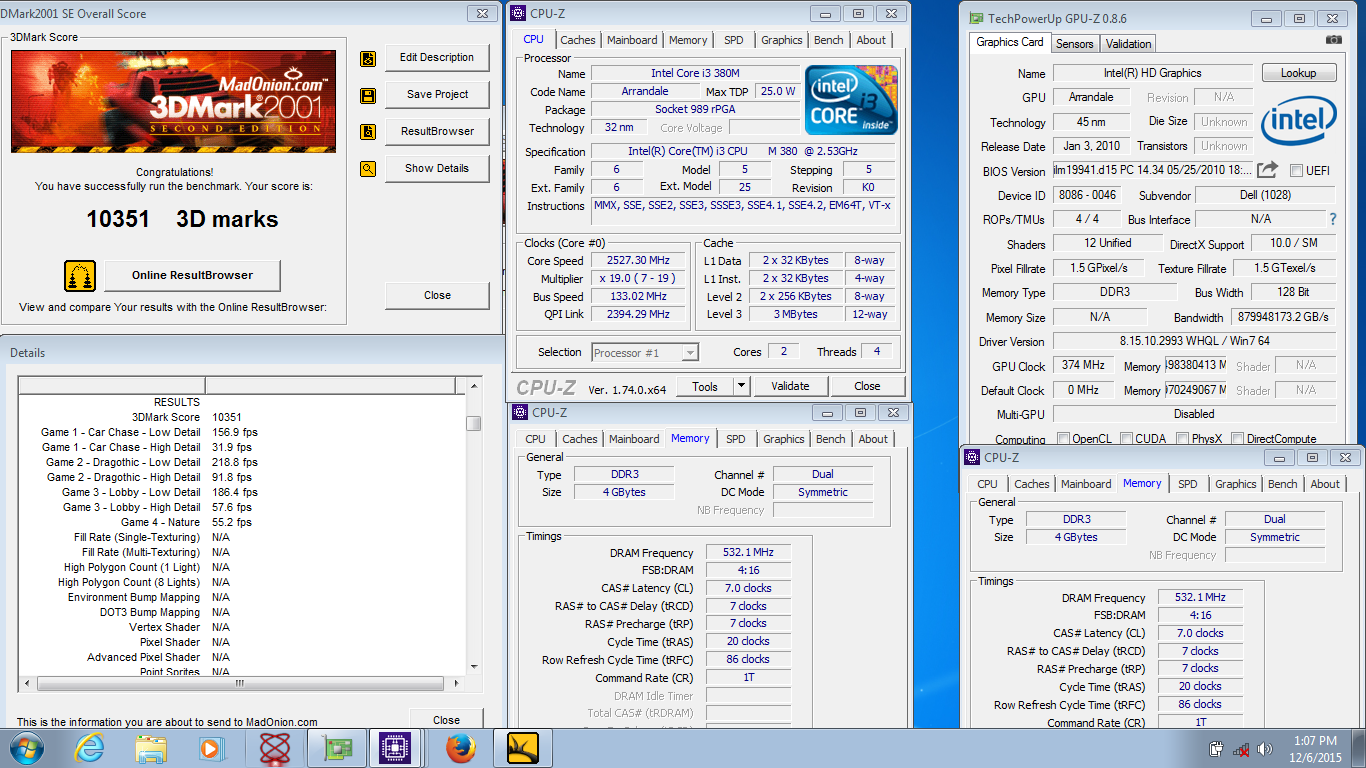Toggle the CUDA checkbox
The image size is (1366, 768).
click(x=1127, y=439)
